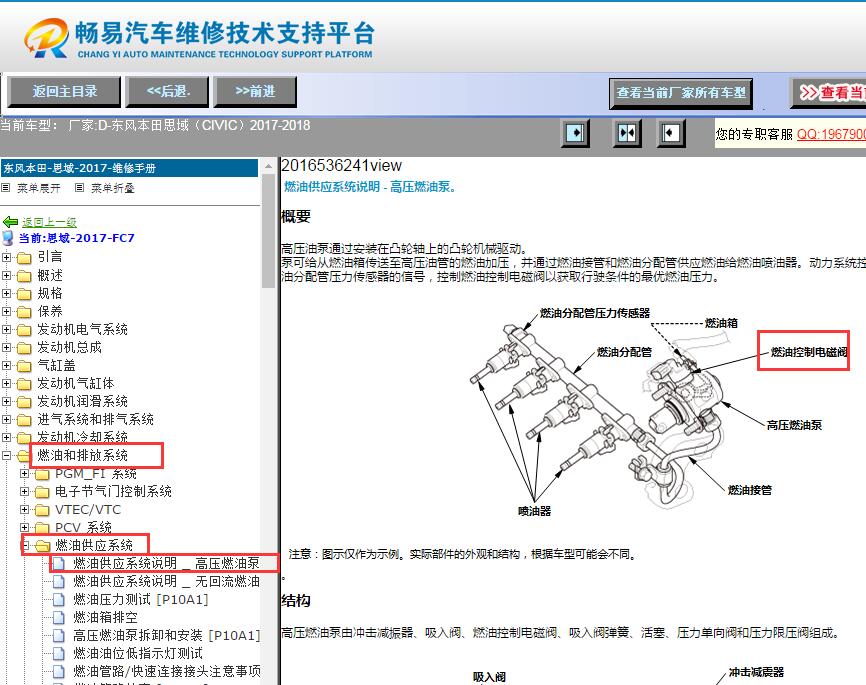Click the middle split panel layout icon
The image size is (866, 685).
627,133
